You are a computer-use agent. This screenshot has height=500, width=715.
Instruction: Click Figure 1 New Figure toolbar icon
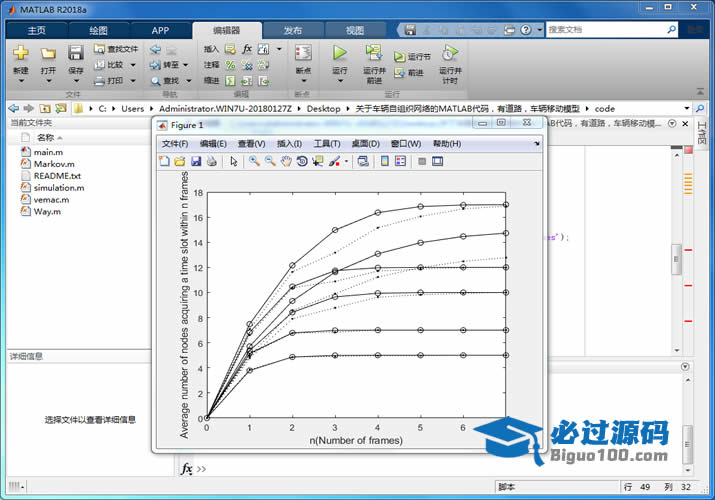[164, 161]
